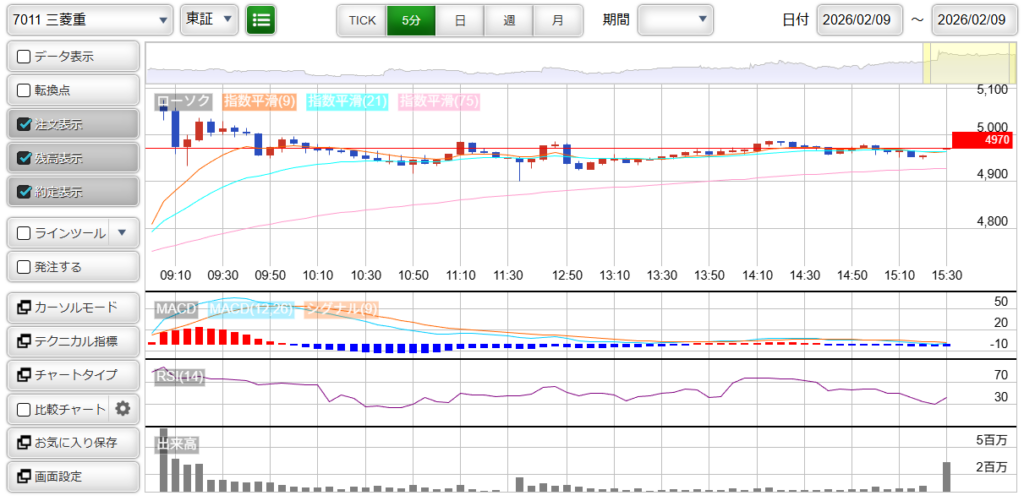Image resolution: width=1024 pixels, height=501 pixels.
Task: Expand the 7011 三菱重 stock dropdown
Action: tap(89, 19)
